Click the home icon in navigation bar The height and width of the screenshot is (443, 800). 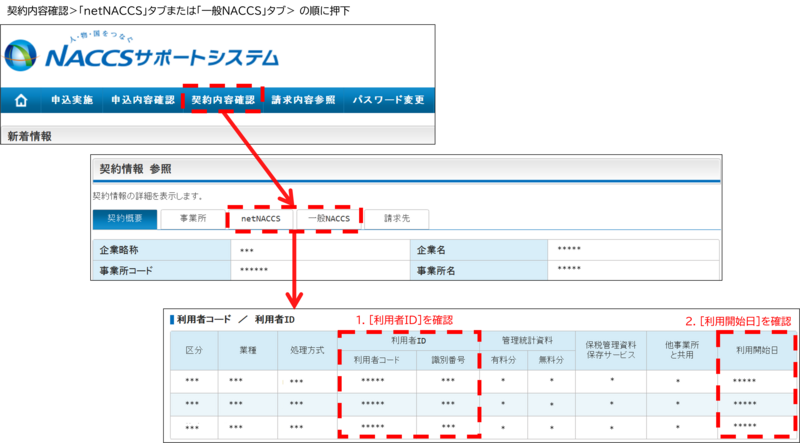(18, 101)
